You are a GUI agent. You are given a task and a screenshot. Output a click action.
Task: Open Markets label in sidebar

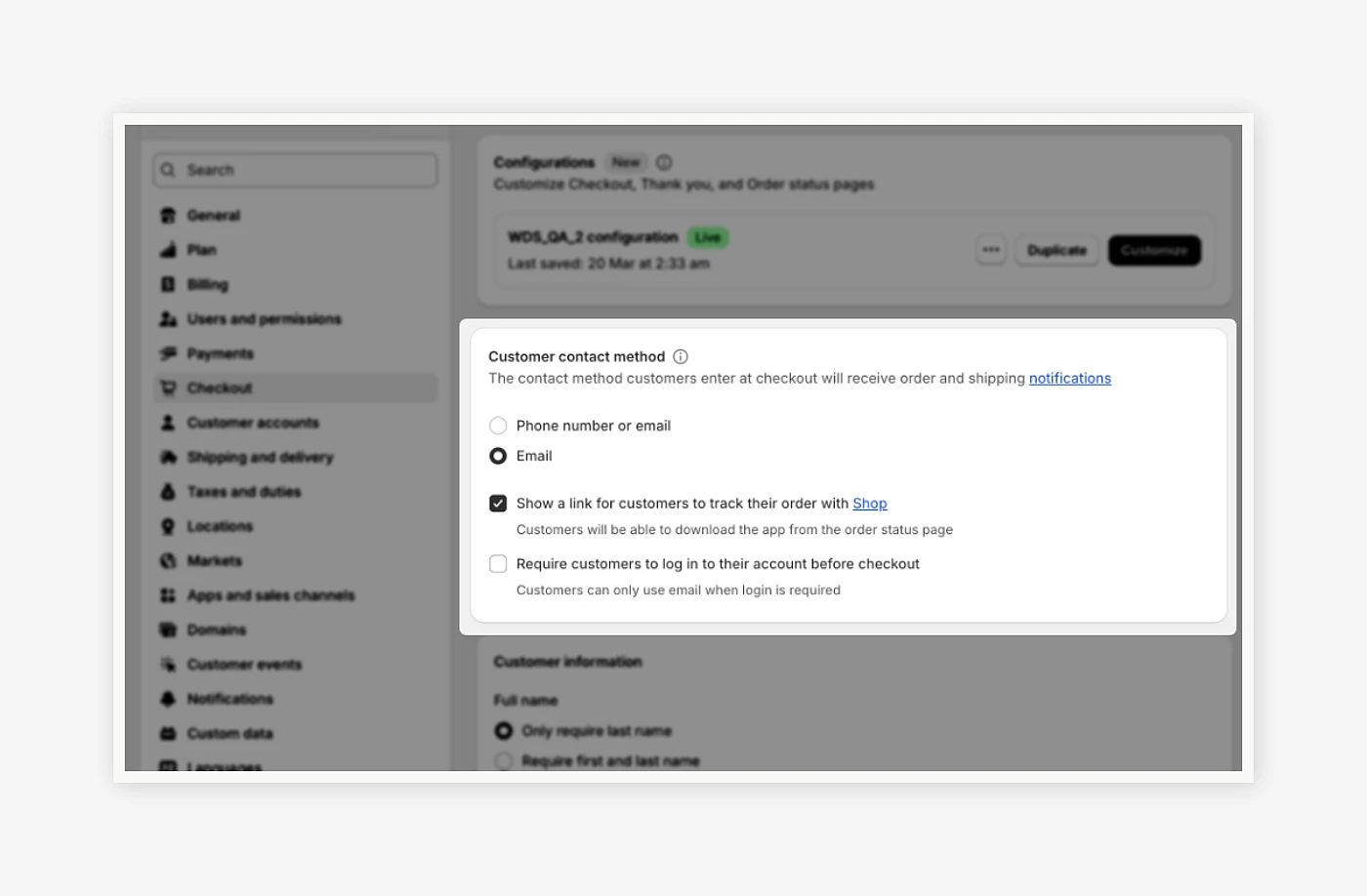[x=215, y=561]
